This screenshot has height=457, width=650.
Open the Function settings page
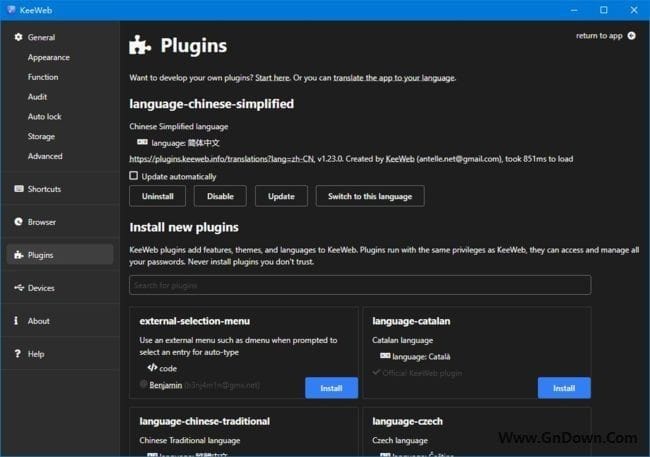(x=43, y=77)
